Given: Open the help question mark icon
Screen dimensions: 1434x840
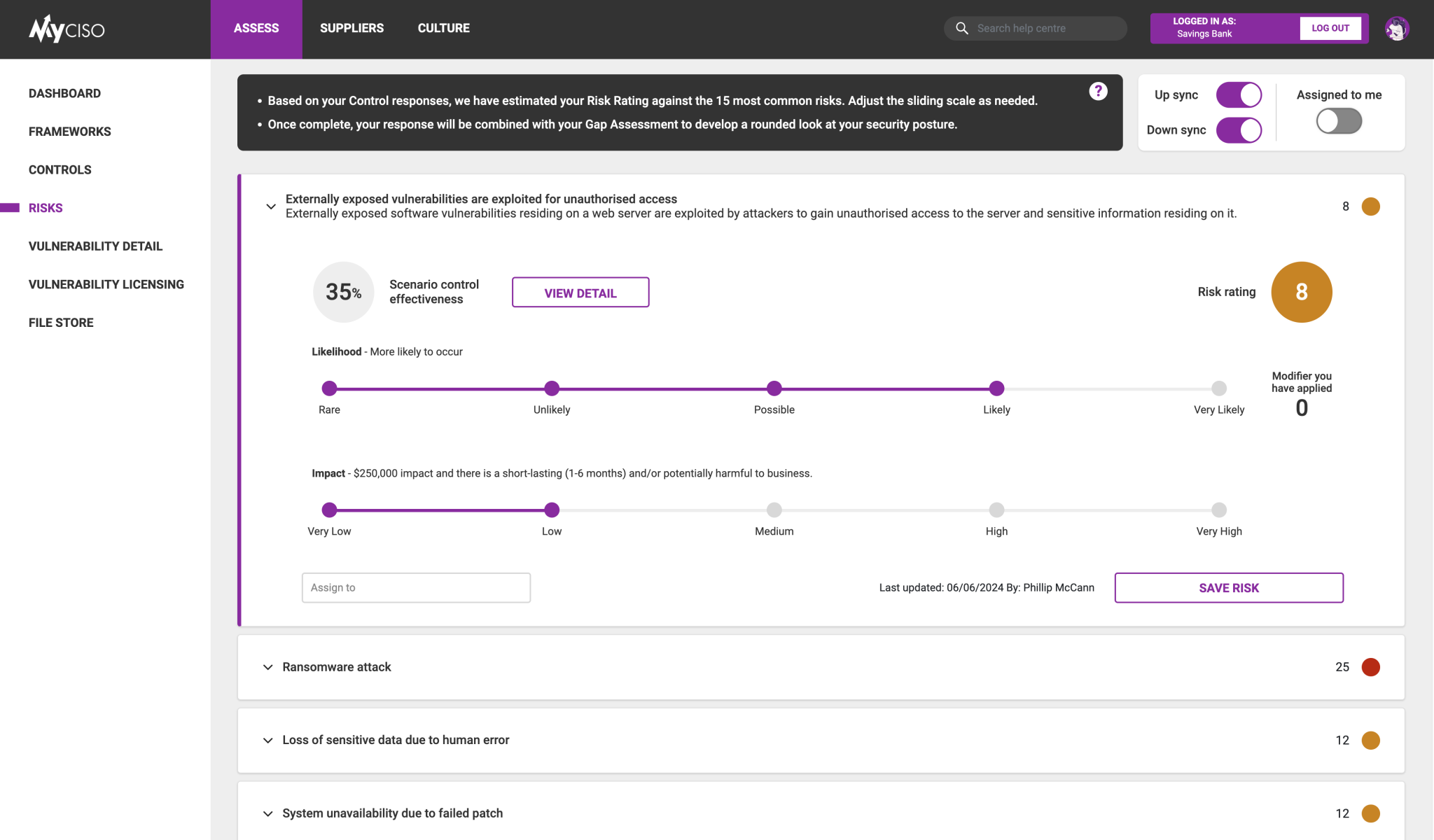Looking at the screenshot, I should pos(1098,91).
